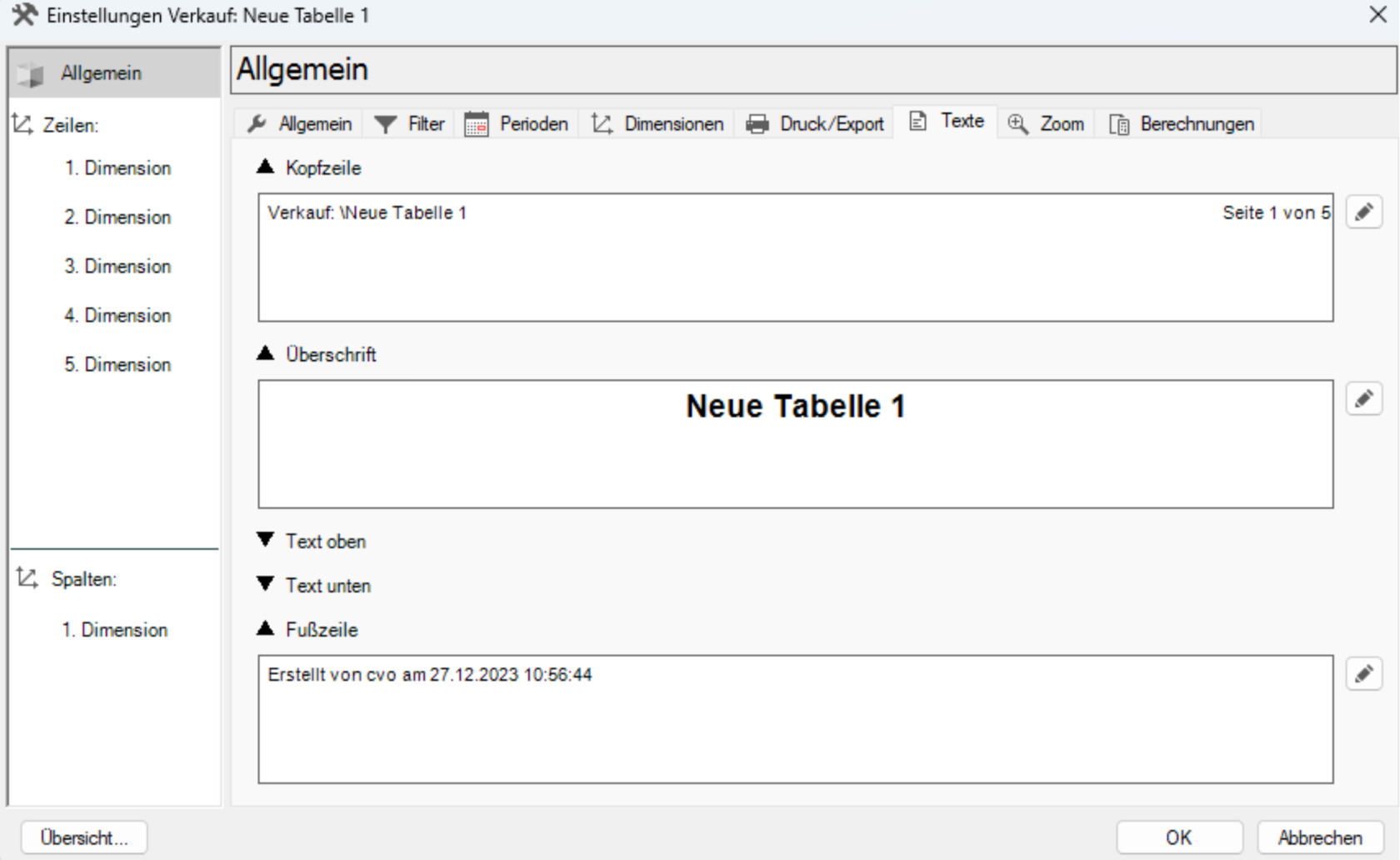Click the Spalten: label in sidebar
This screenshot has width=1400, height=860.
[x=84, y=578]
